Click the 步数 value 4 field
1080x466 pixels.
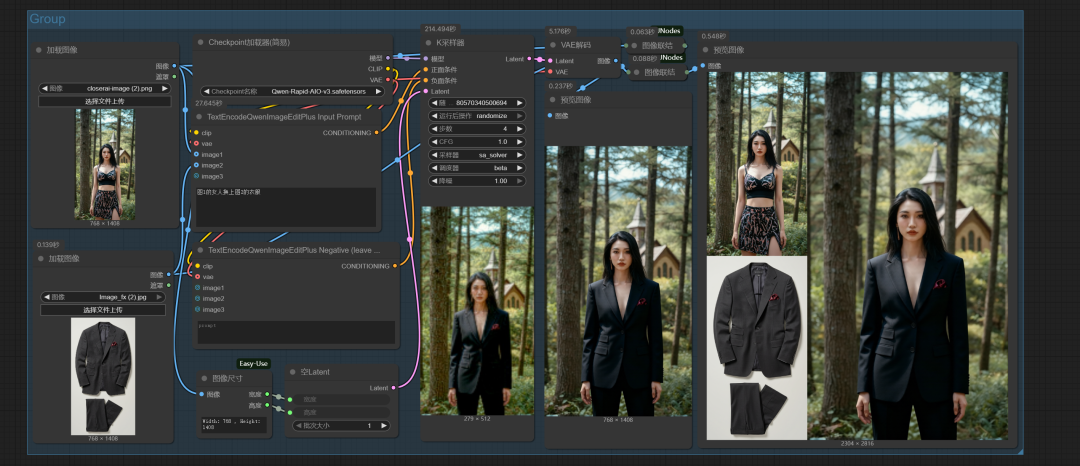pos(477,129)
